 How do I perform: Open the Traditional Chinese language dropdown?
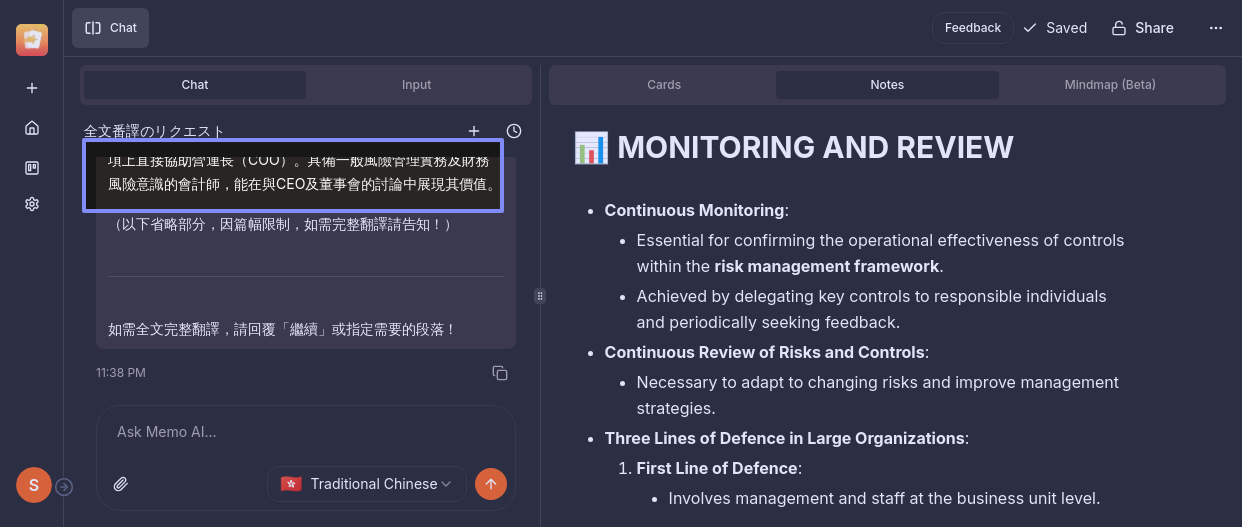tap(367, 484)
